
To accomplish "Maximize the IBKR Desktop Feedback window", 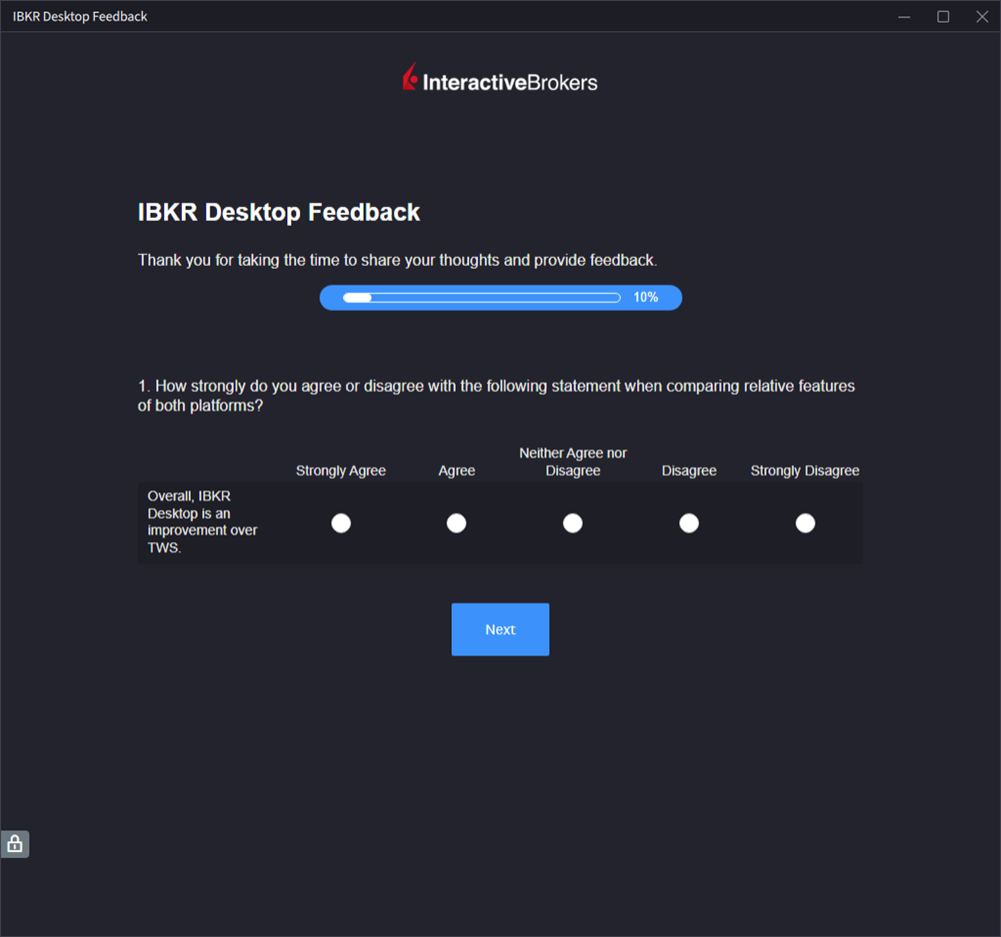I will tap(943, 17).
